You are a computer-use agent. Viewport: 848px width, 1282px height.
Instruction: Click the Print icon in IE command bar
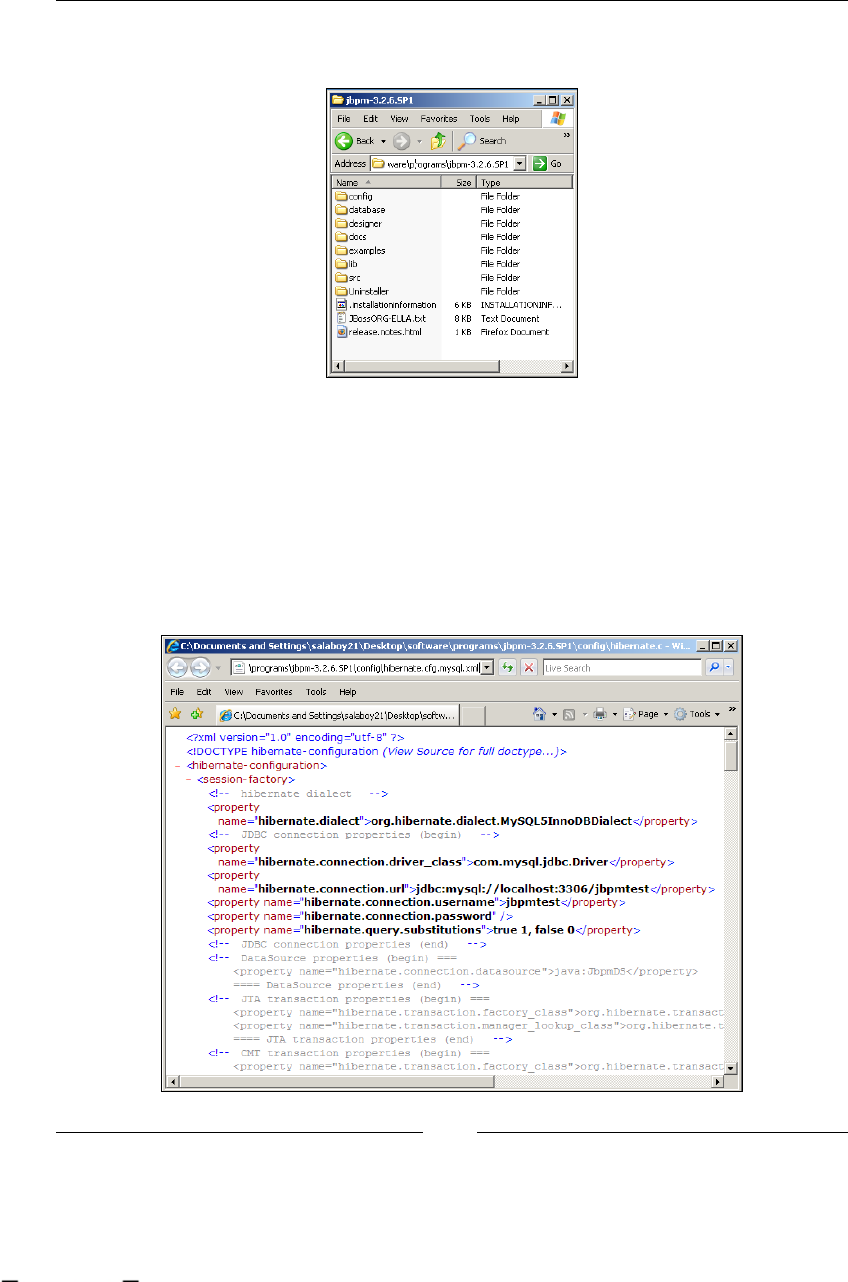600,714
